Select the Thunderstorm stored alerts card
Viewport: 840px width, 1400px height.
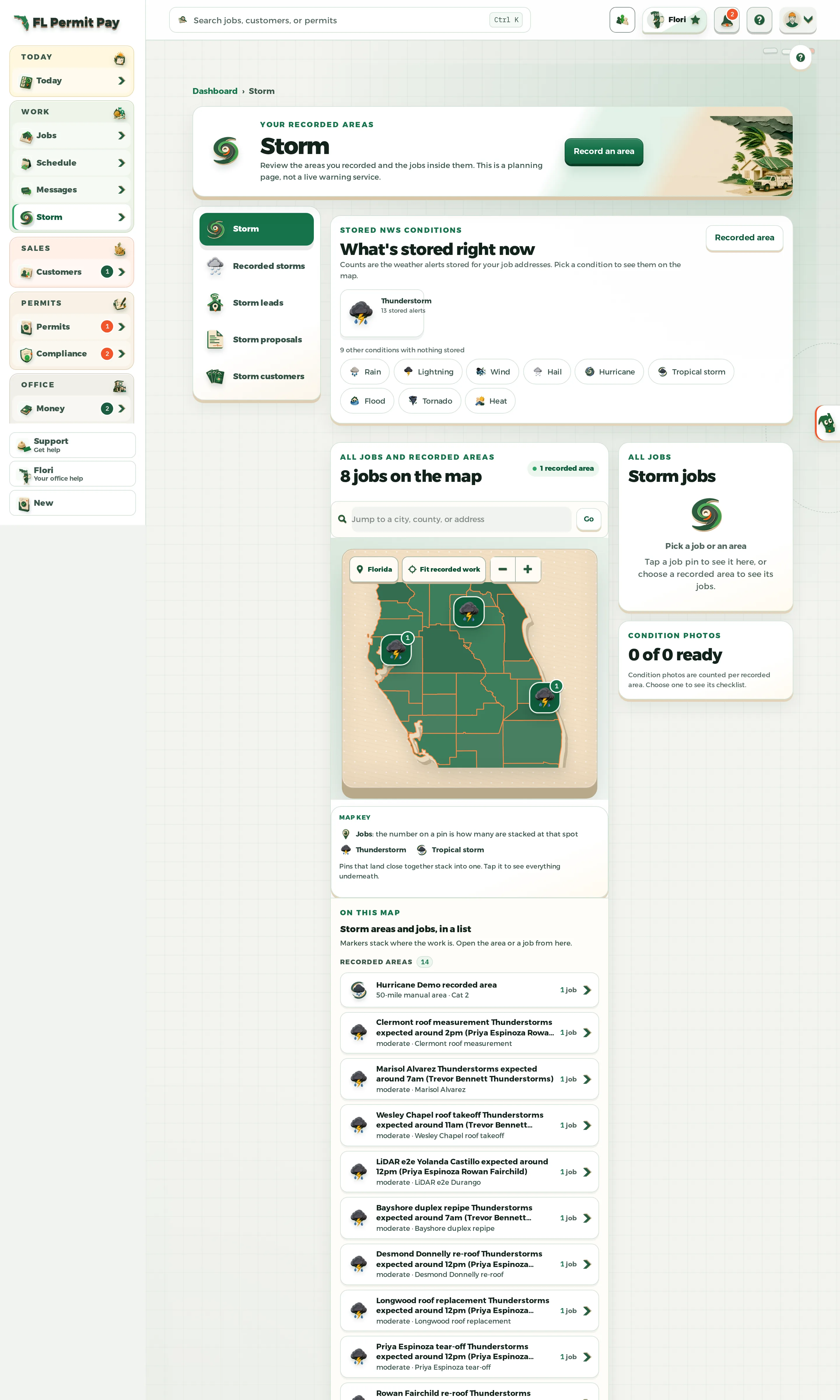382,313
